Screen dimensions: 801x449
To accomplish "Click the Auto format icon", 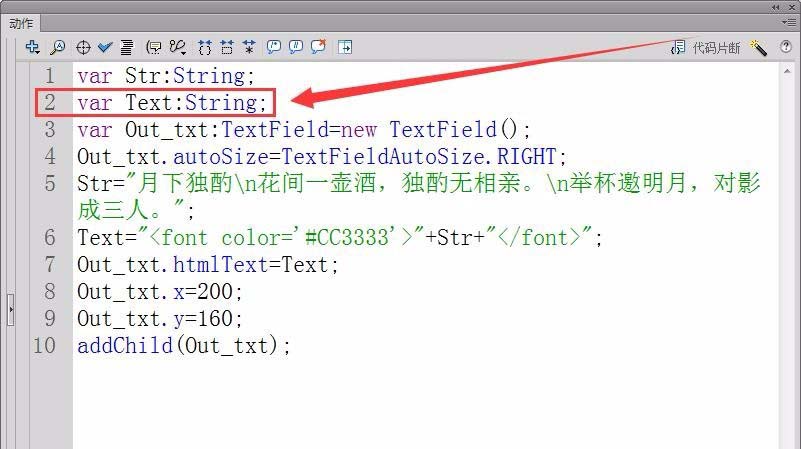I will 127,48.
